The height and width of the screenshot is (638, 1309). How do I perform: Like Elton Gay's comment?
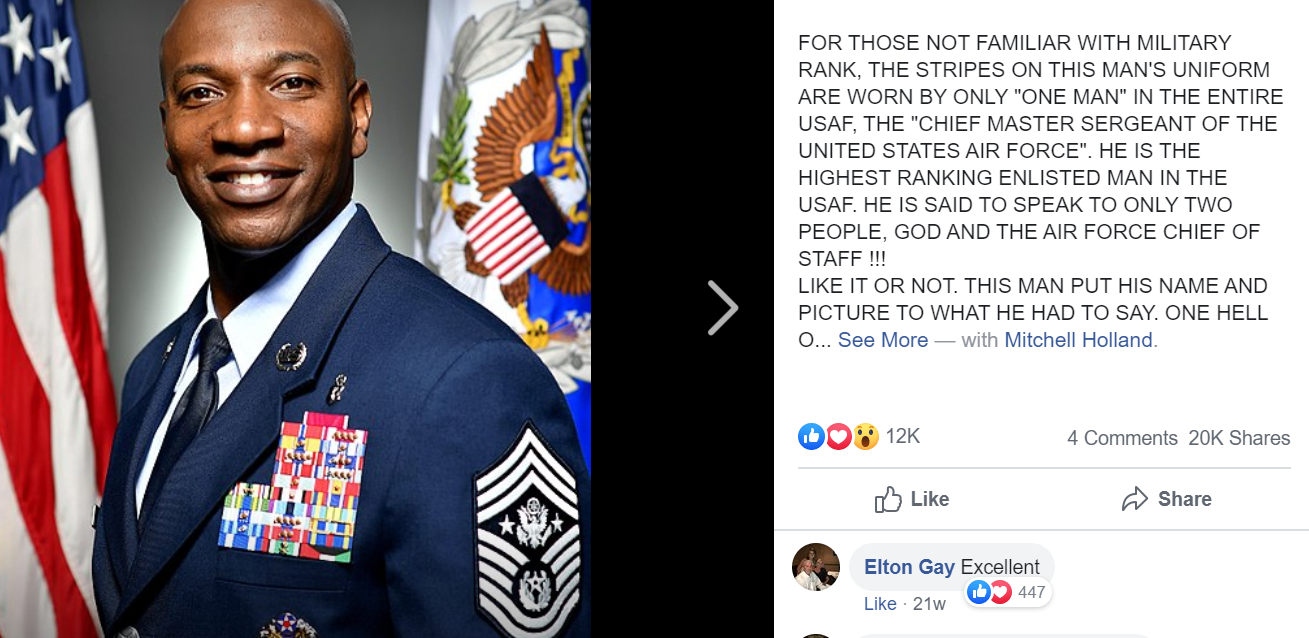pyautogui.click(x=880, y=604)
